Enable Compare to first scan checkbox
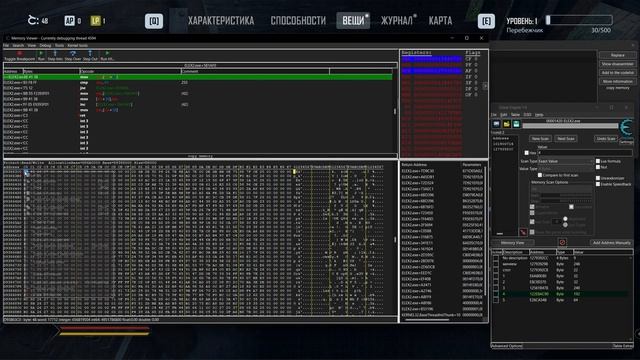This screenshot has width=640, height=360. (x=540, y=175)
